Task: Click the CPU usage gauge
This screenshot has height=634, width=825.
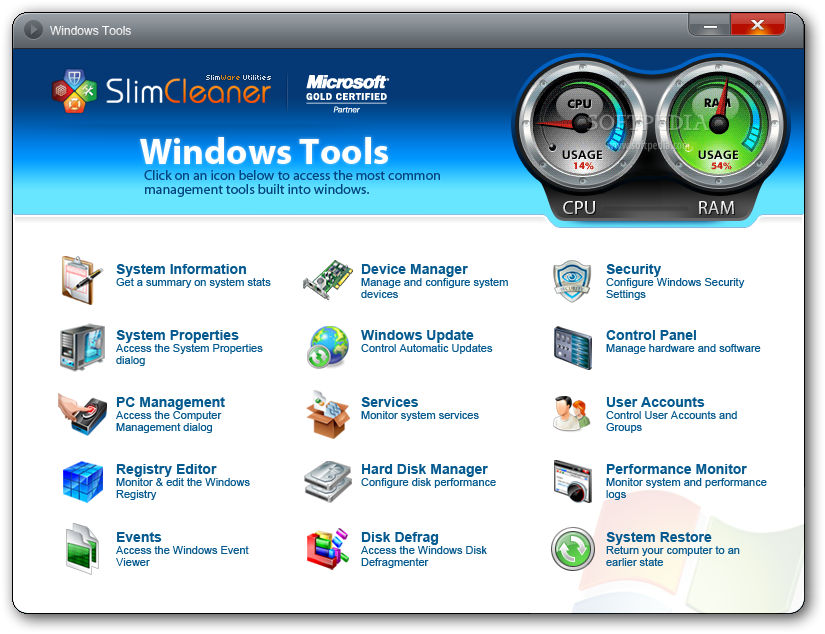Action: click(x=581, y=126)
